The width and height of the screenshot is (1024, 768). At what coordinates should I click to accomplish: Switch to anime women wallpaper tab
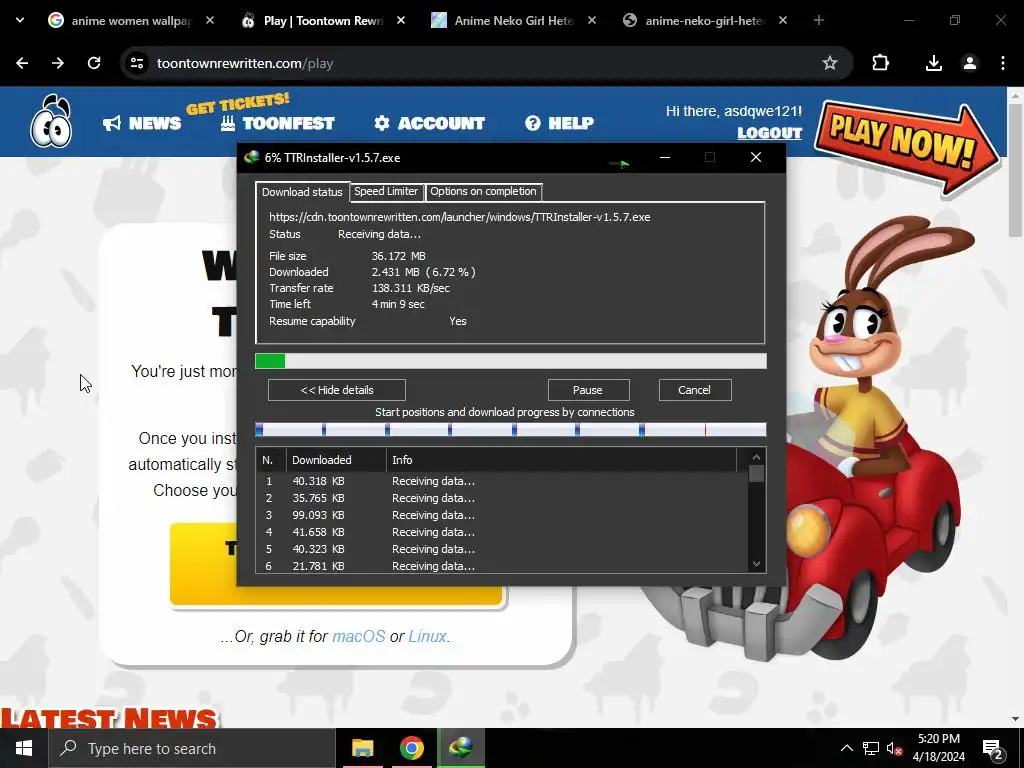click(131, 21)
